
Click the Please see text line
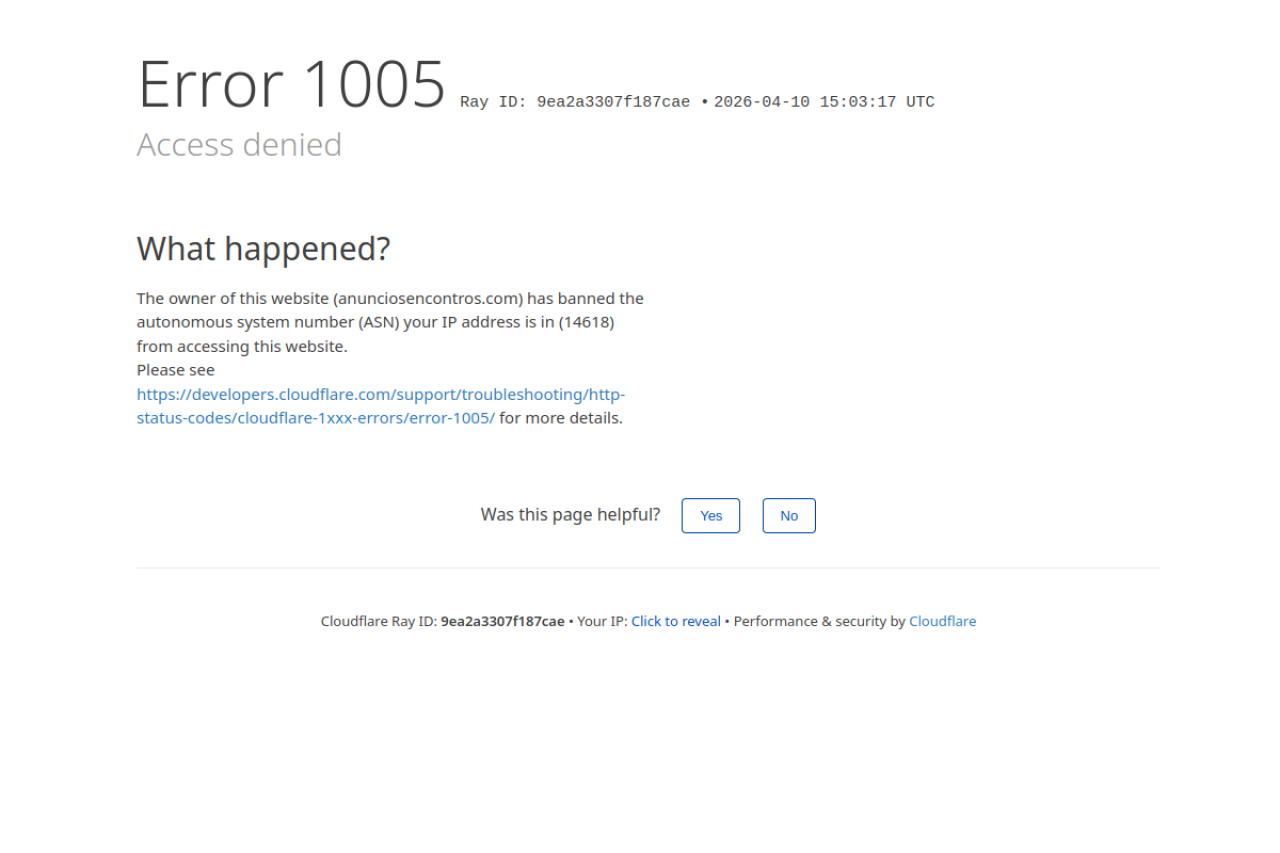pyautogui.click(x=176, y=370)
